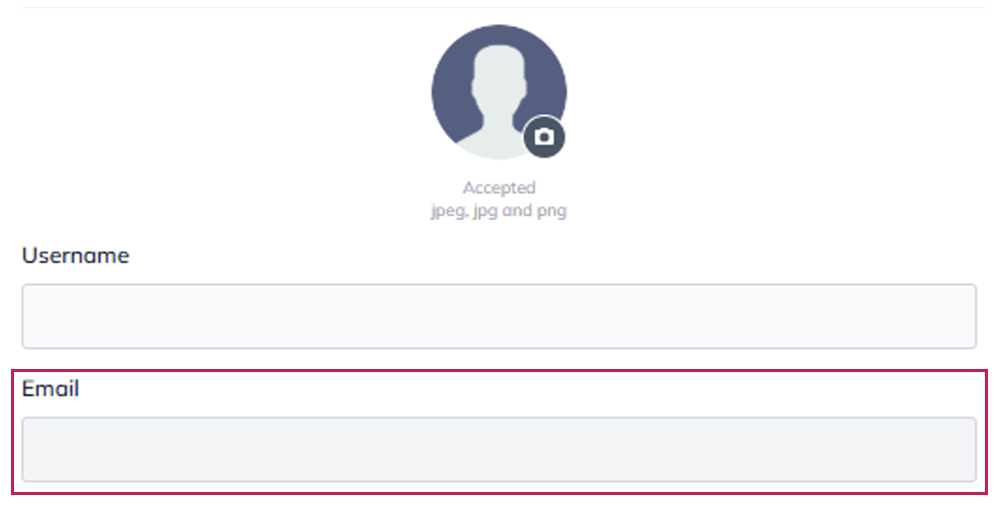This screenshot has width=1003, height=505.
Task: Upload a photo via the camera badge
Action: tap(544, 136)
